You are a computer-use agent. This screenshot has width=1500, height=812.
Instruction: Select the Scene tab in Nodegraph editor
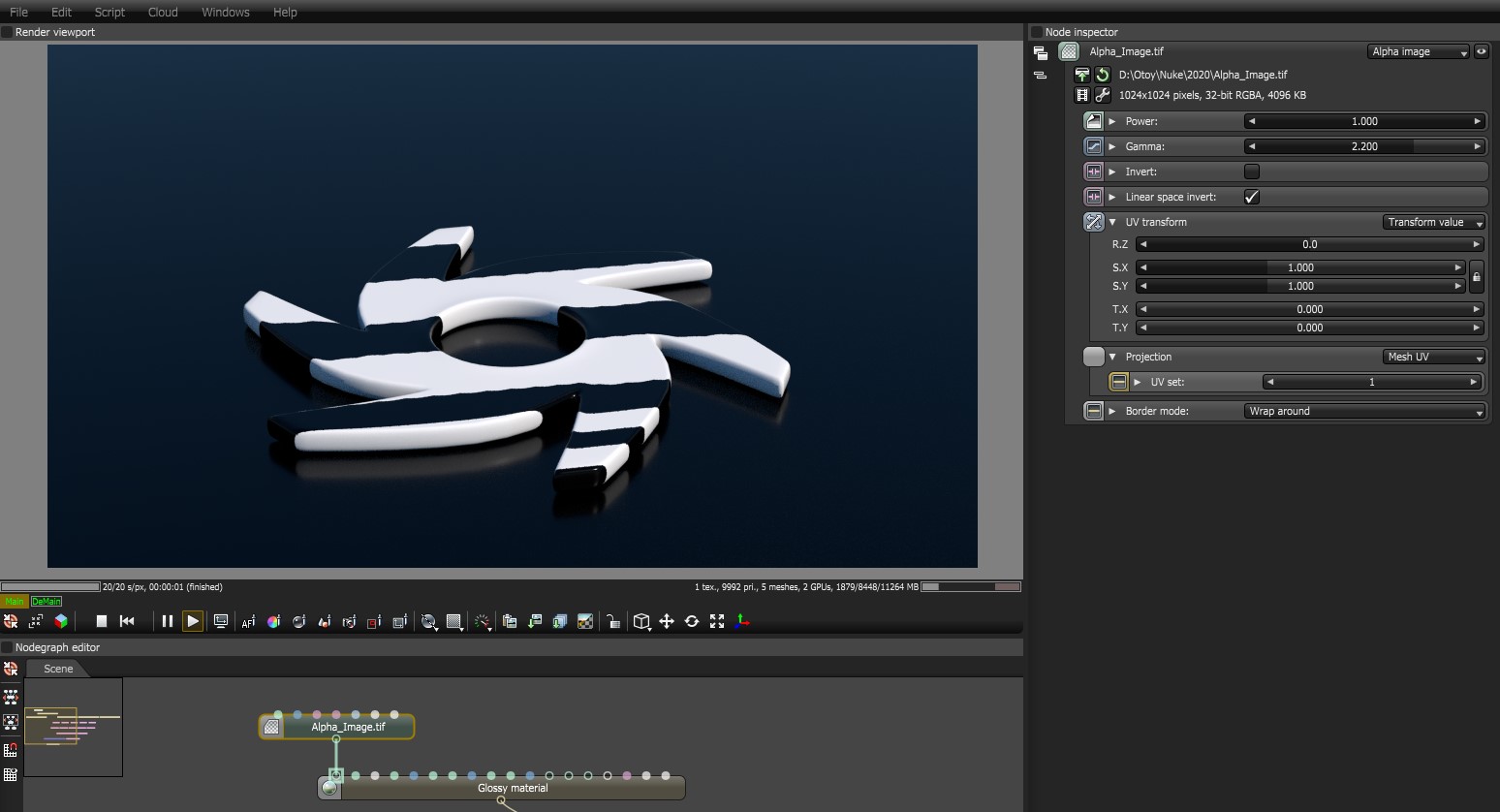[58, 669]
